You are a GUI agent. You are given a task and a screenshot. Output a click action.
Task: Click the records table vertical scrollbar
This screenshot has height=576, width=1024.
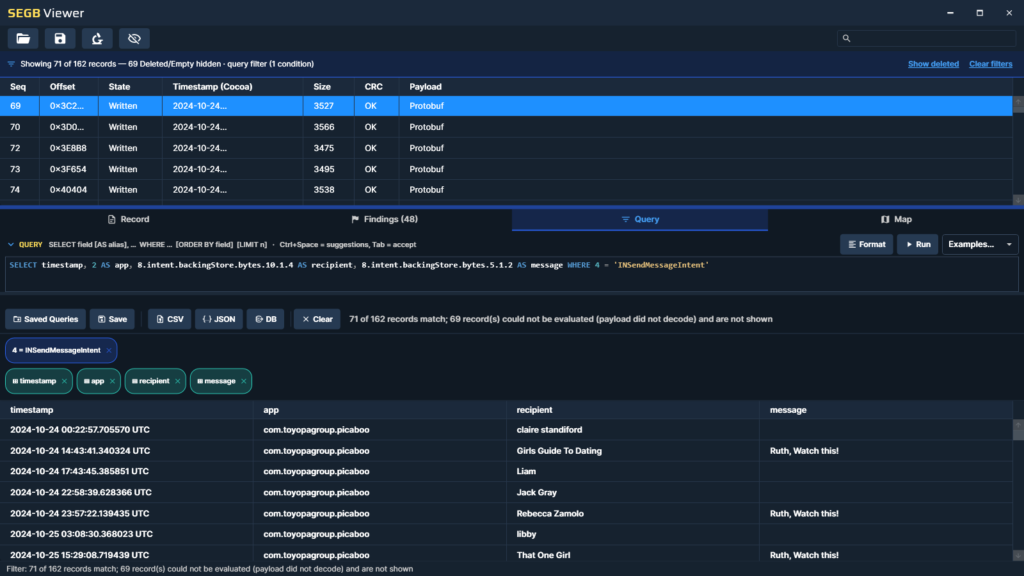(x=1018, y=150)
